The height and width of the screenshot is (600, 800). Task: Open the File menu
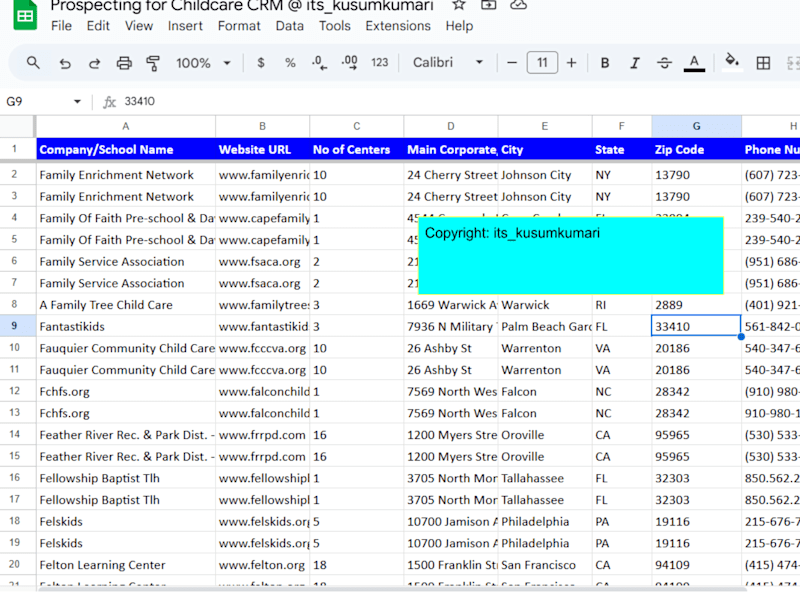[x=61, y=26]
